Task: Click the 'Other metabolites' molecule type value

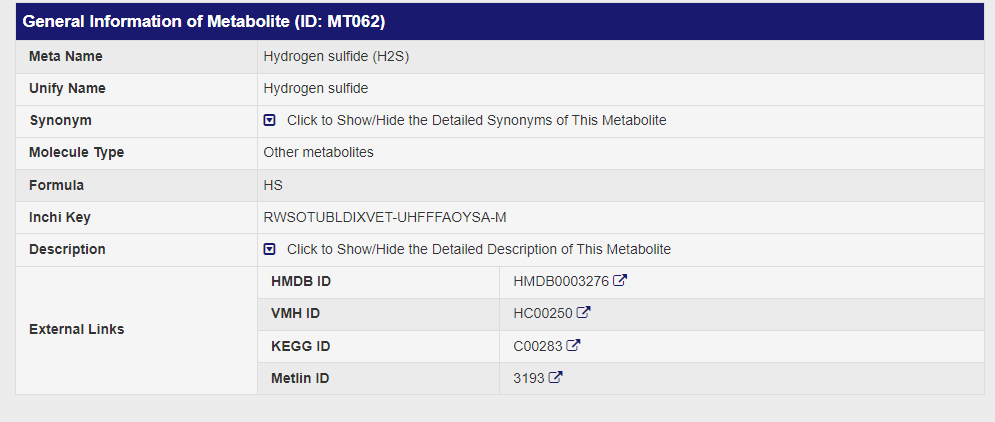Action: point(318,152)
